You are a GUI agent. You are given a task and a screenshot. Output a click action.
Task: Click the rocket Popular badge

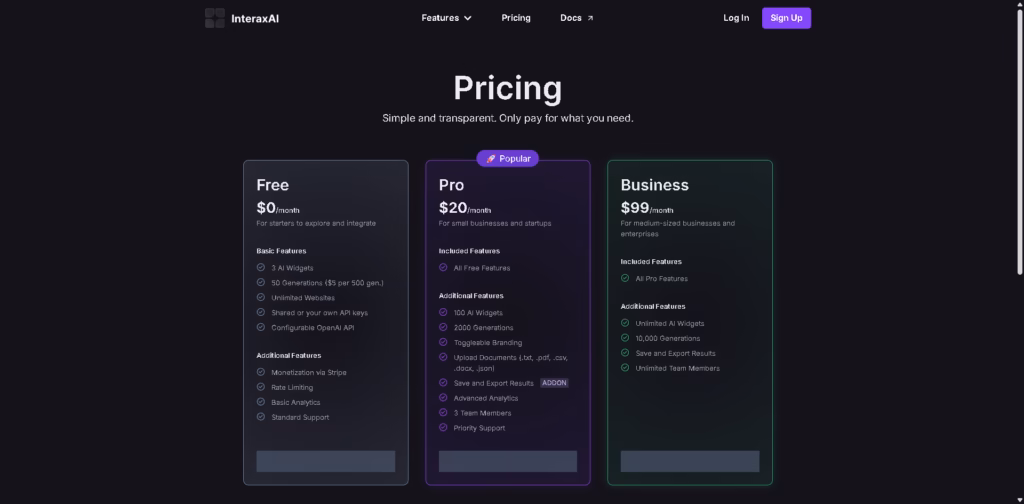coord(507,159)
